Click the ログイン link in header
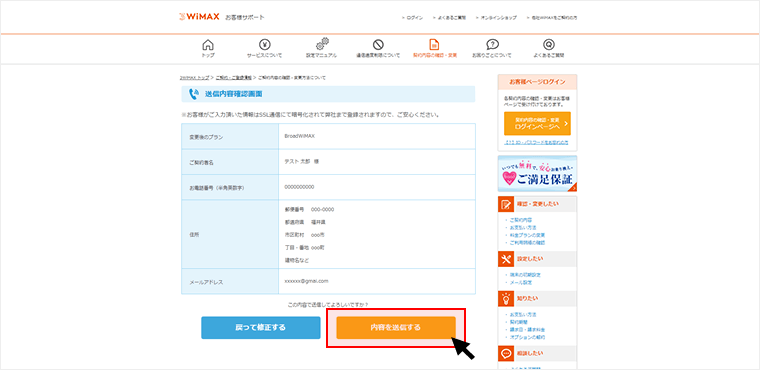 click(412, 17)
